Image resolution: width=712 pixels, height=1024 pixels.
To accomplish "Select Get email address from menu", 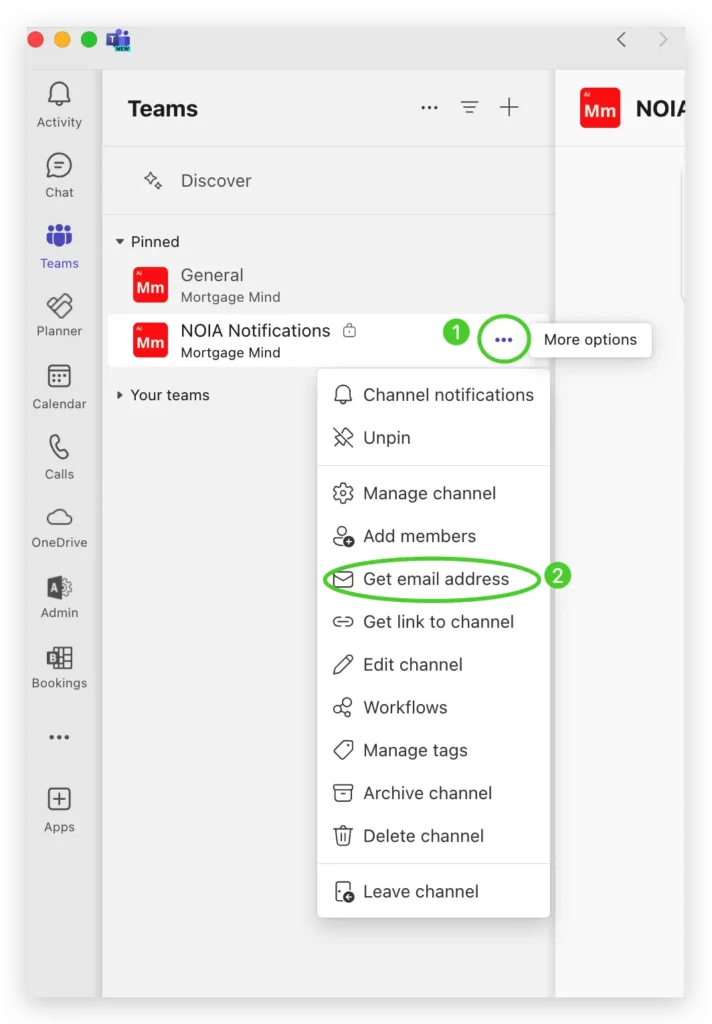I will (x=435, y=579).
